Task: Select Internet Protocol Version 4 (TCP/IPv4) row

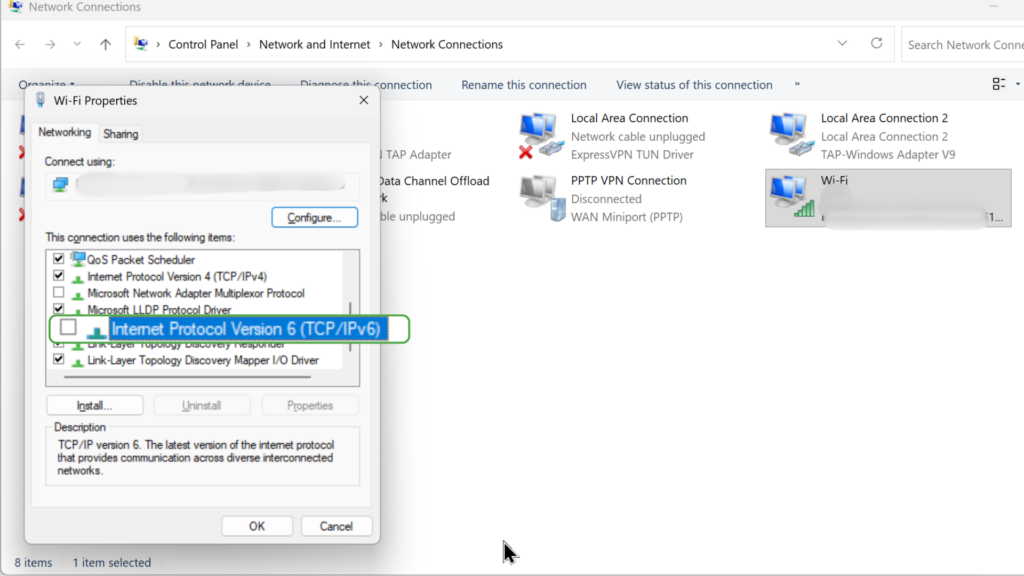Action: [177, 276]
